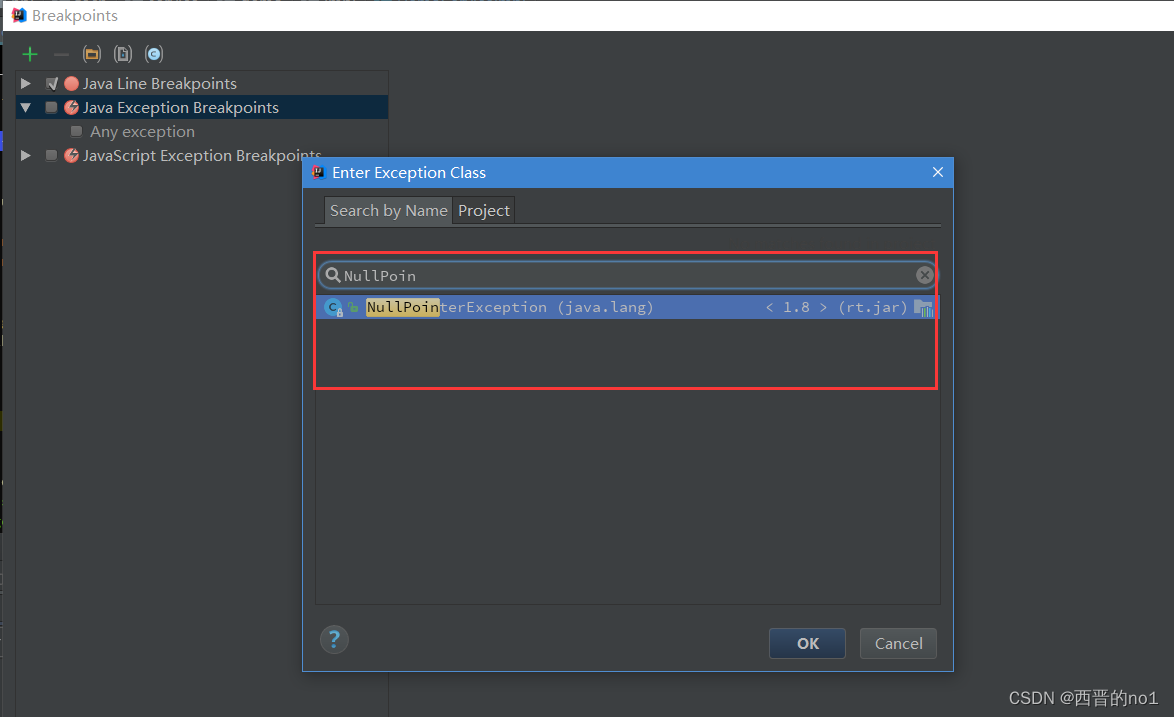
Task: Dismiss the dialog with Cancel
Action: 898,644
